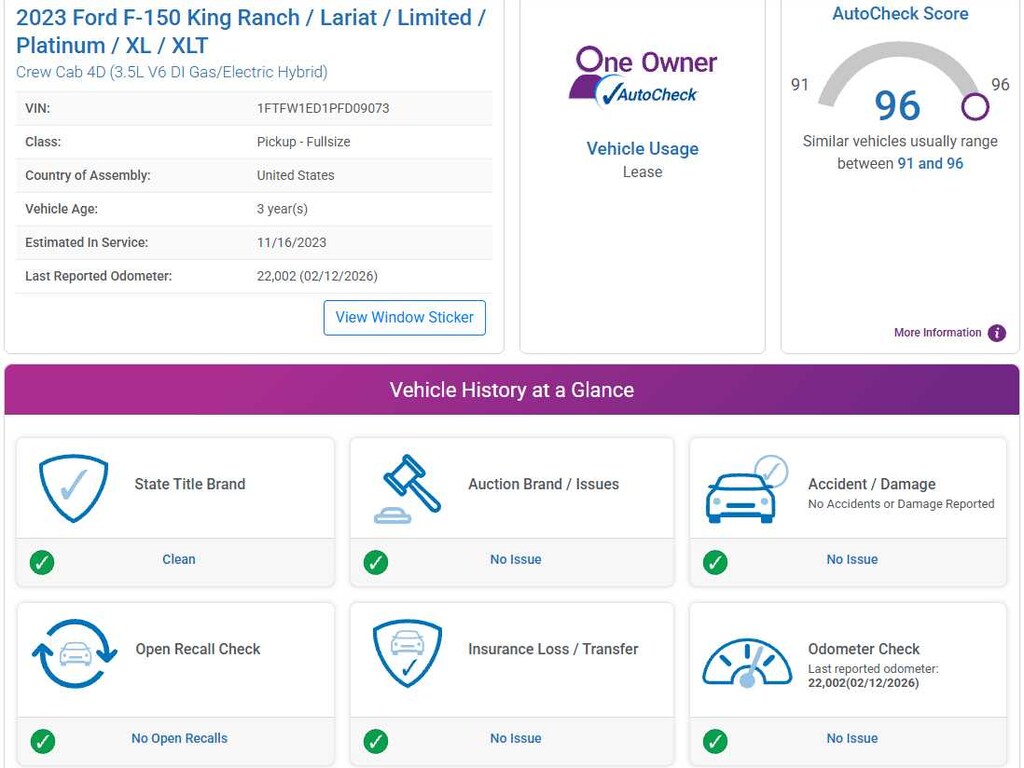This screenshot has height=768, width=1024.
Task: Select the Clean status link
Action: pos(179,560)
